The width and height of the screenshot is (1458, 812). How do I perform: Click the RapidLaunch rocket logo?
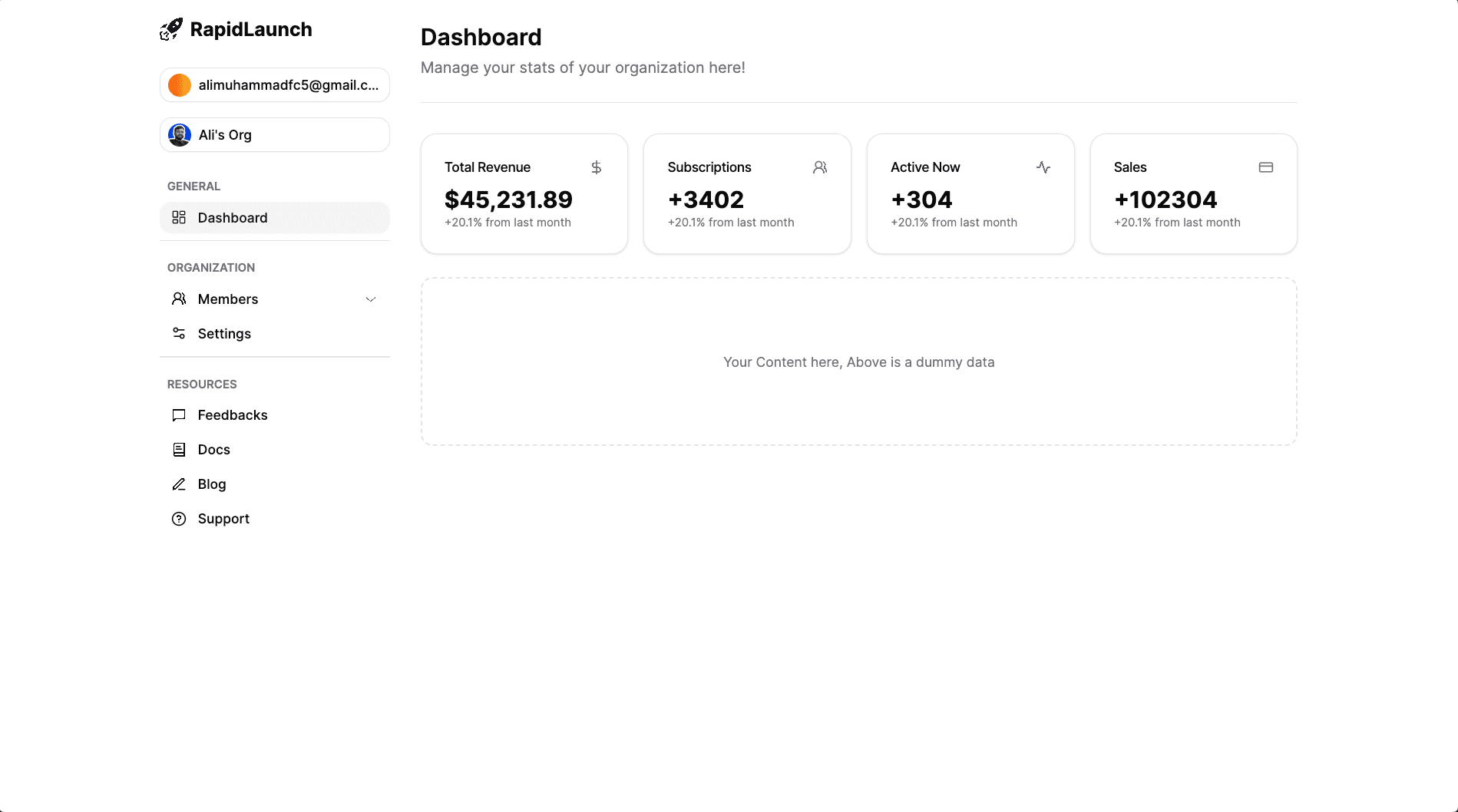tap(170, 28)
